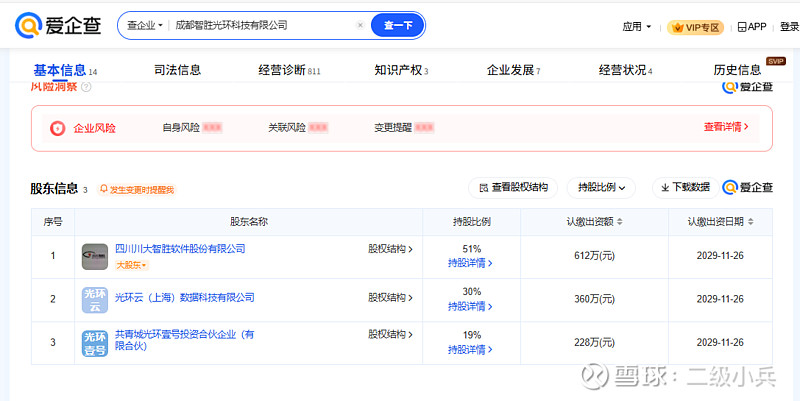This screenshot has height=401, width=800.
Task: Open the 变更提醒 item
Action: click(404, 128)
